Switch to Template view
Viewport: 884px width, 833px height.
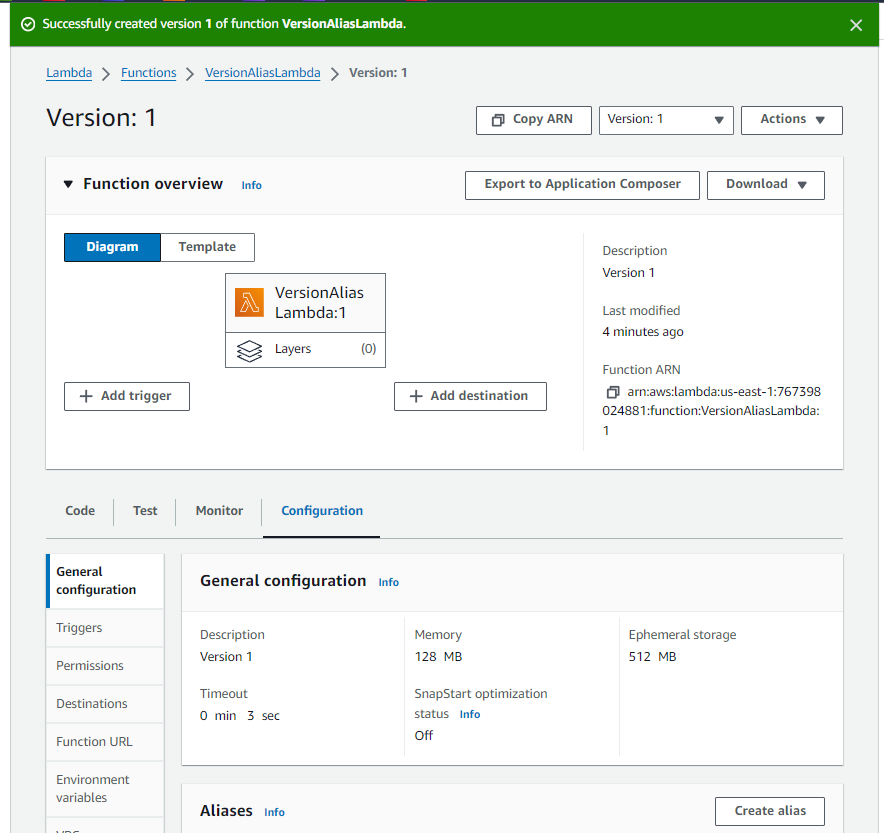click(x=207, y=247)
